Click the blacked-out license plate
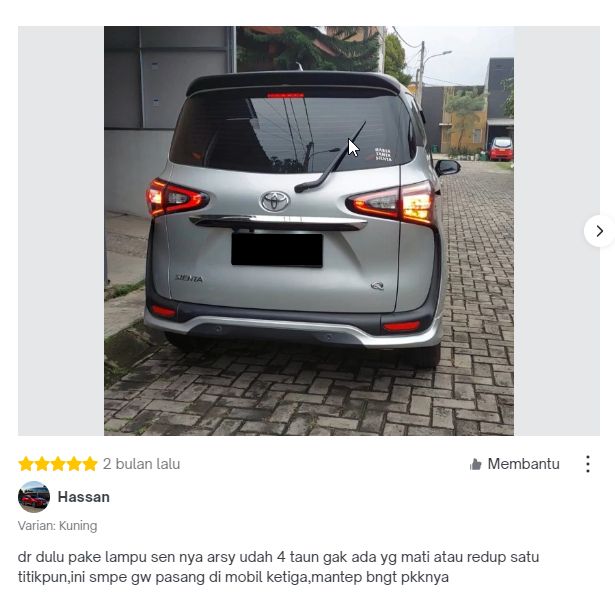615x615 pixels. 277,250
